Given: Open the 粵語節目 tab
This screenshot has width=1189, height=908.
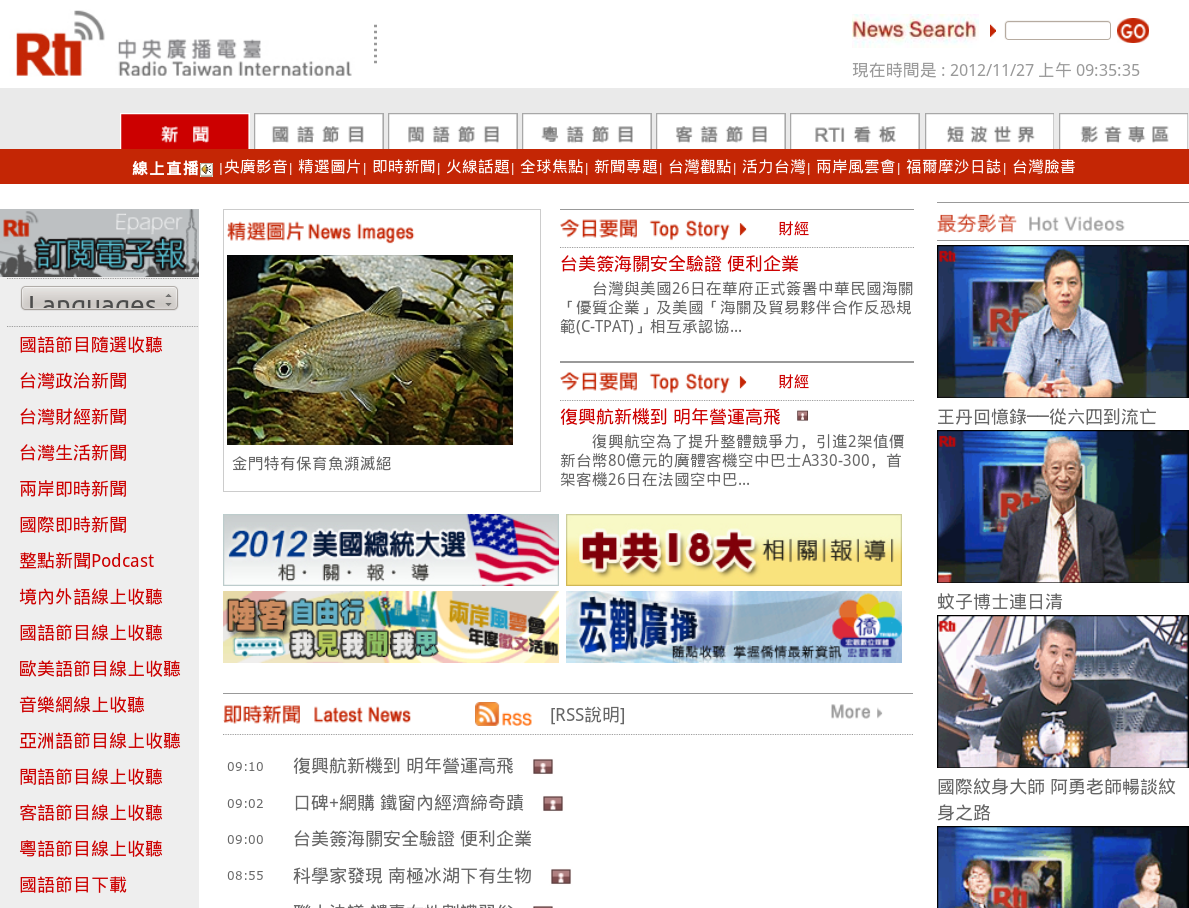Looking at the screenshot, I should [587, 133].
